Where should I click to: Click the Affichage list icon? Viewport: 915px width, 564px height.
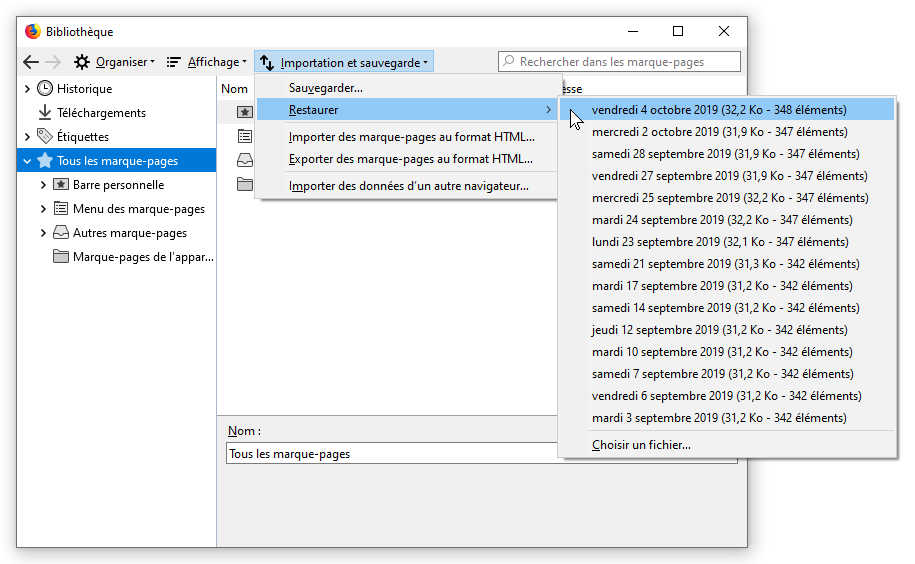(173, 62)
